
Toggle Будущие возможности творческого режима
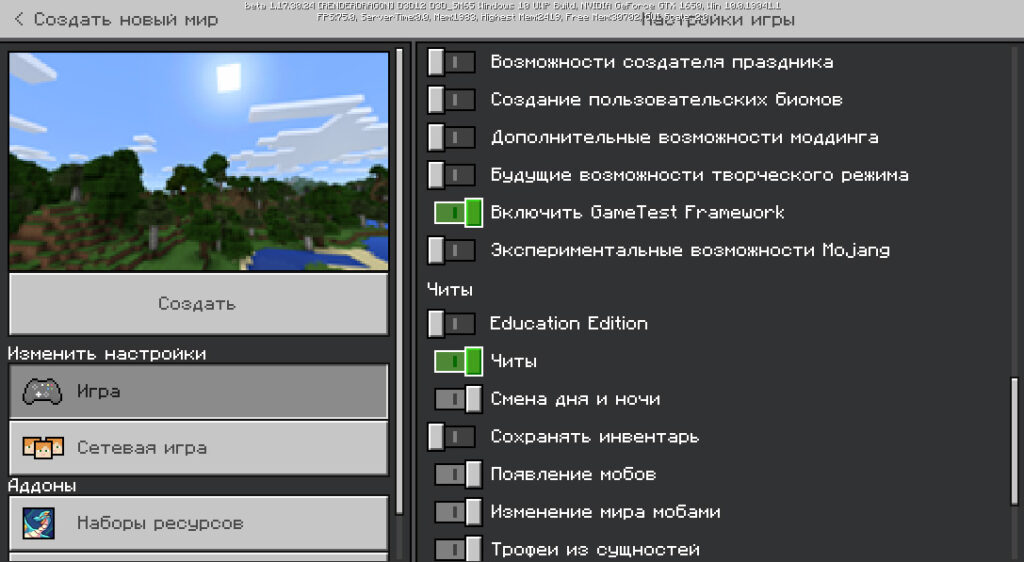click(452, 175)
